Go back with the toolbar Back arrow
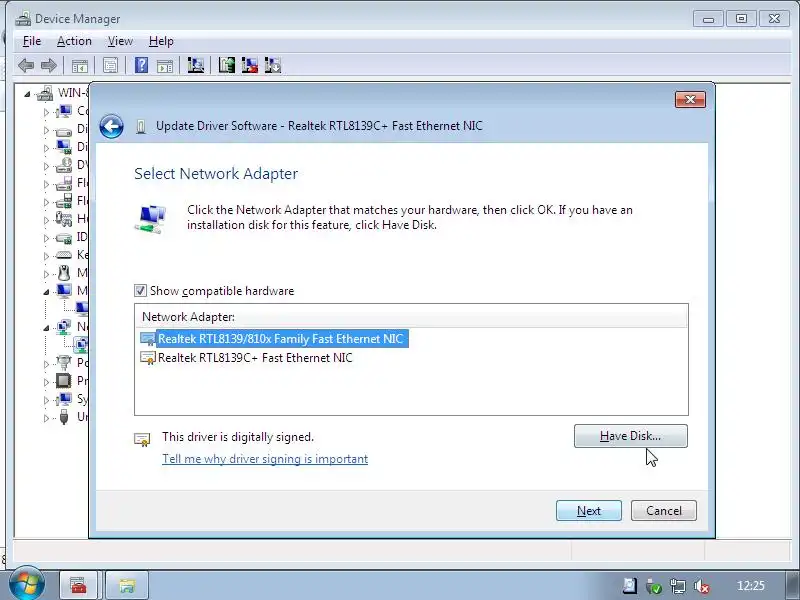The width and height of the screenshot is (800, 600). point(26,65)
